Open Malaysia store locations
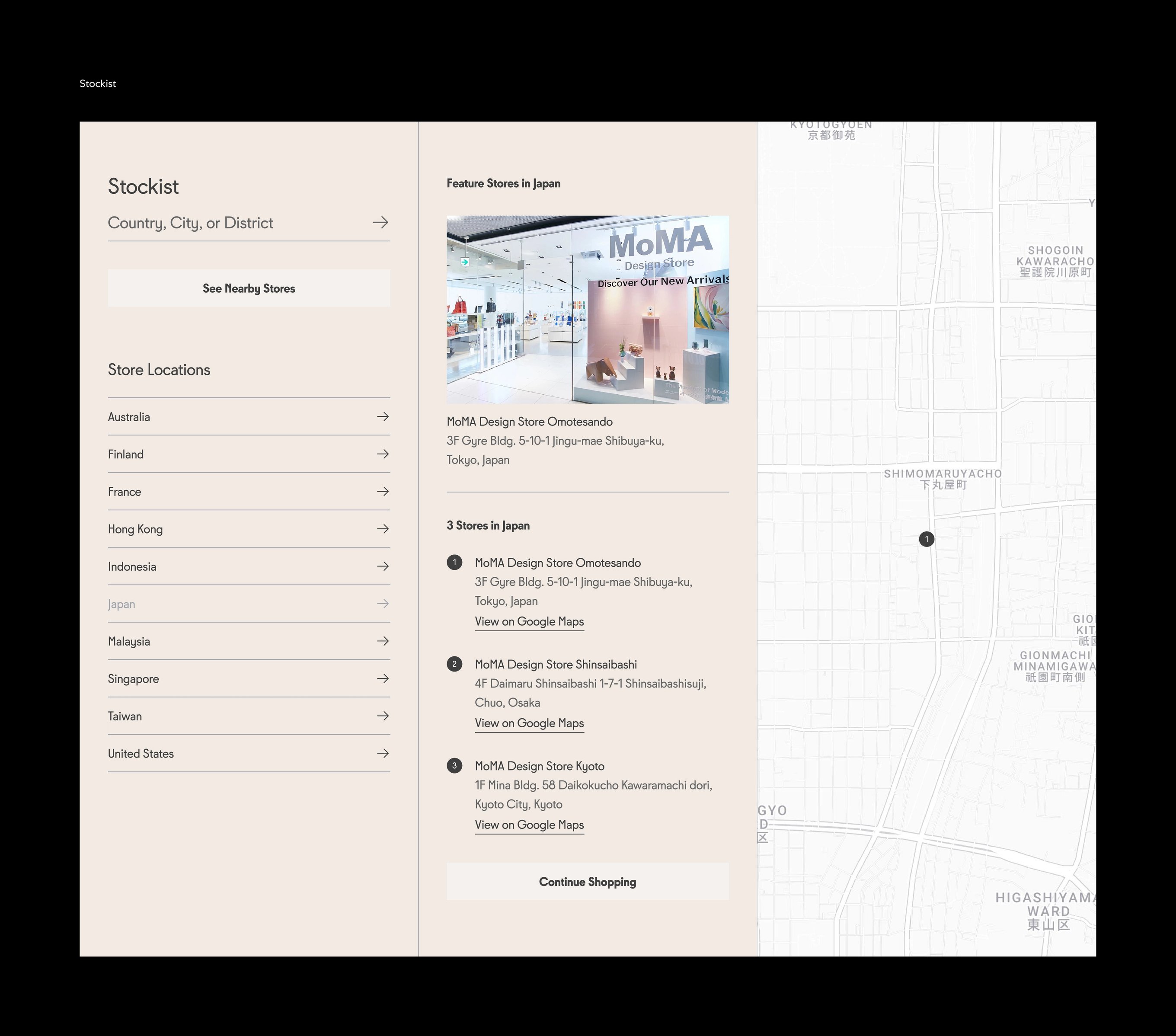 click(x=249, y=641)
